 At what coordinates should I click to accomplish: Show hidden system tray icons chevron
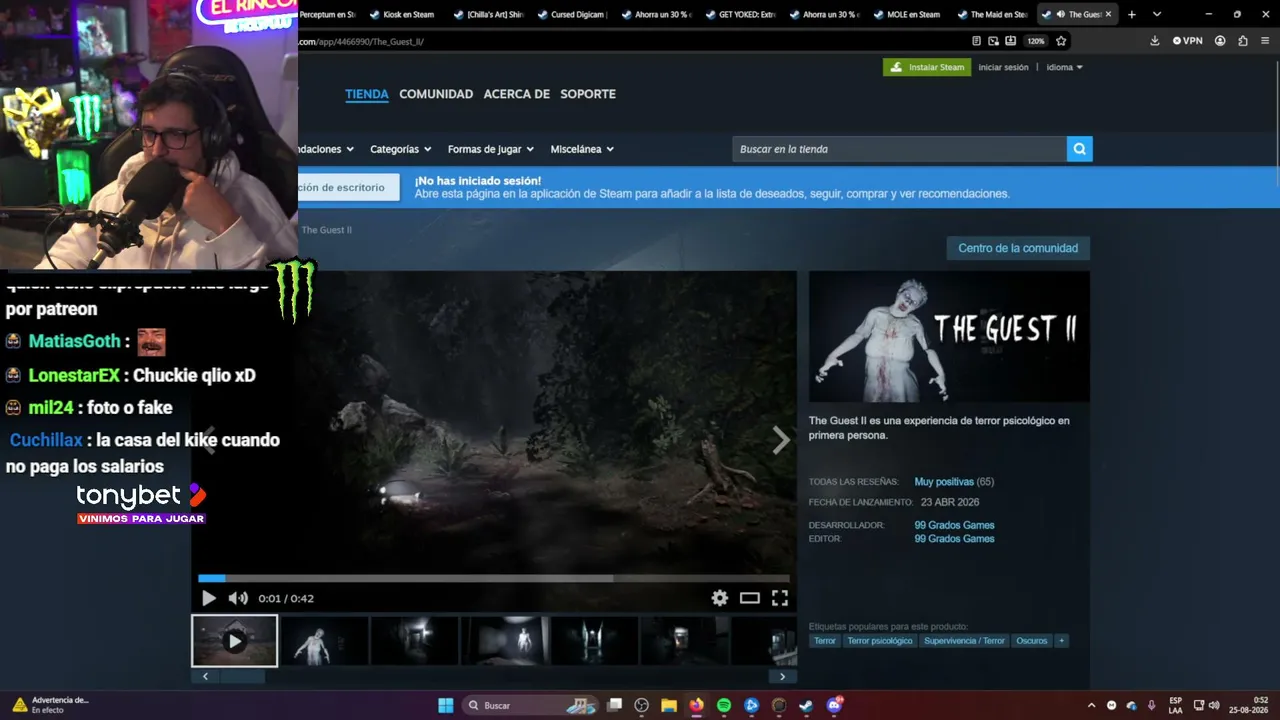point(1091,705)
